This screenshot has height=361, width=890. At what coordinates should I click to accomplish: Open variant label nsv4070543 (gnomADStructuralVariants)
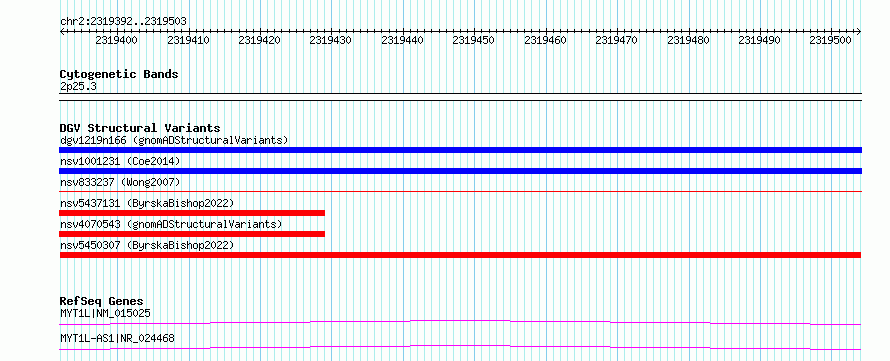[x=171, y=224]
